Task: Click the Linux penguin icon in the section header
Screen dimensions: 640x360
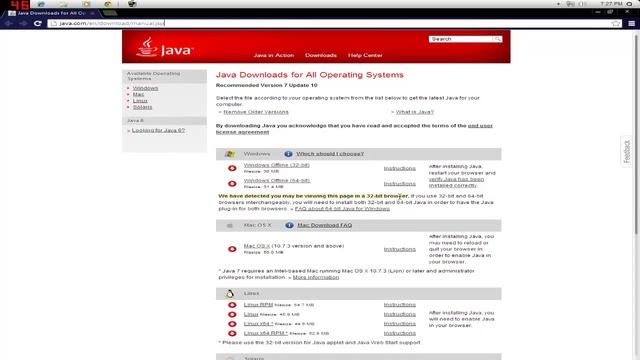Action: [230, 293]
